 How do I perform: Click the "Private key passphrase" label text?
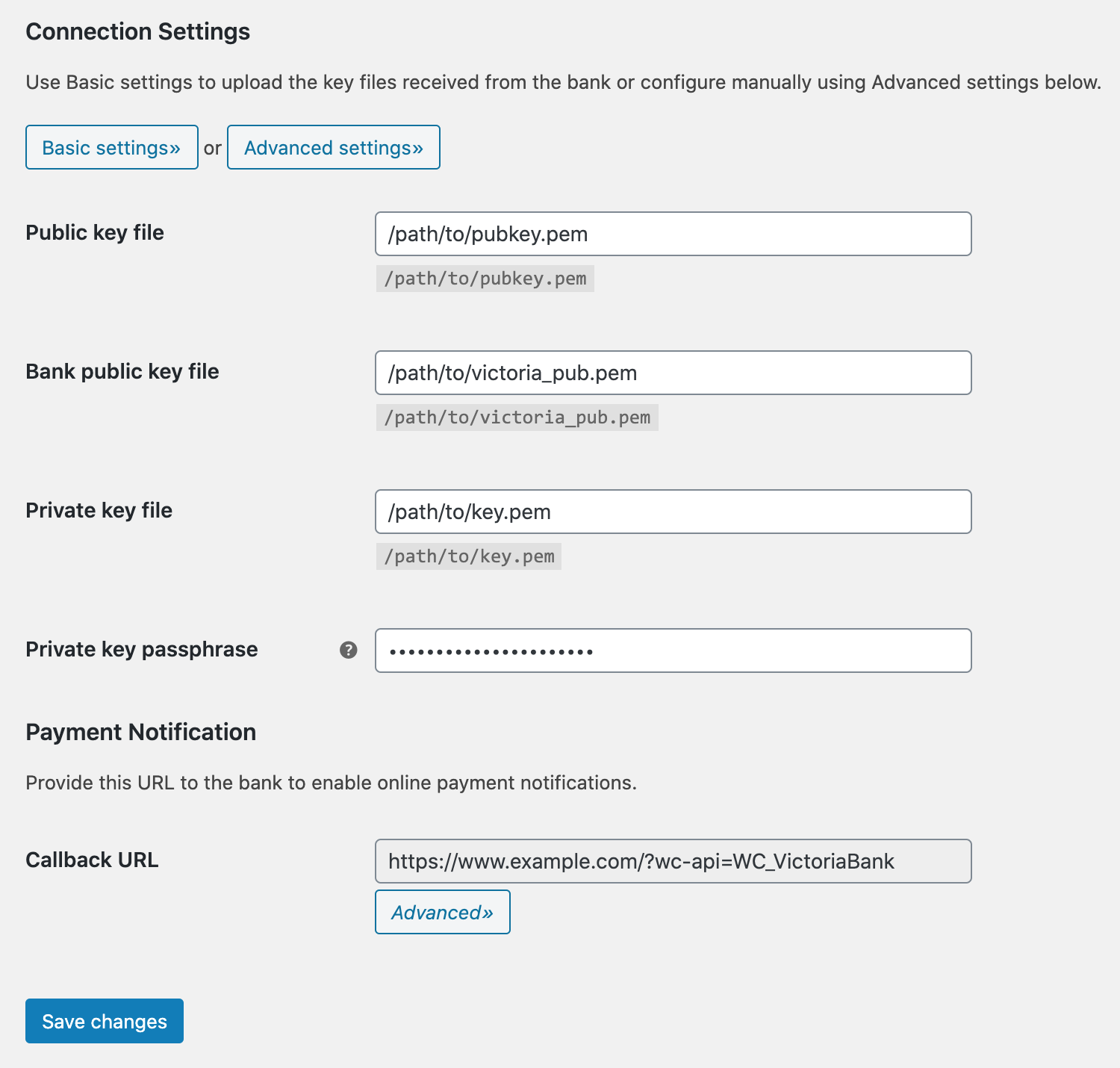[142, 649]
